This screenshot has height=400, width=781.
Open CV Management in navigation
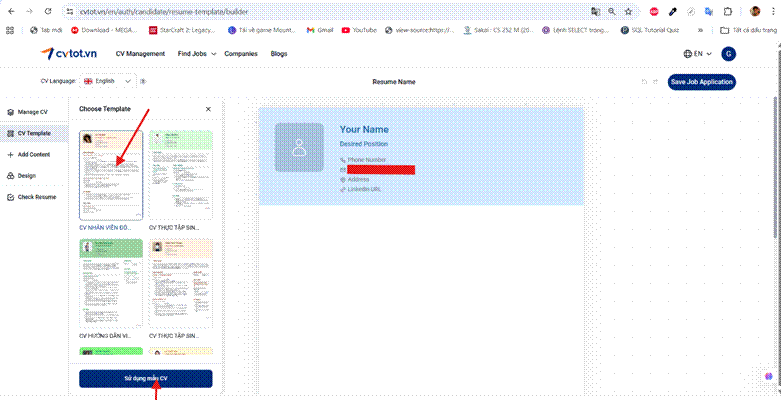(x=140, y=54)
